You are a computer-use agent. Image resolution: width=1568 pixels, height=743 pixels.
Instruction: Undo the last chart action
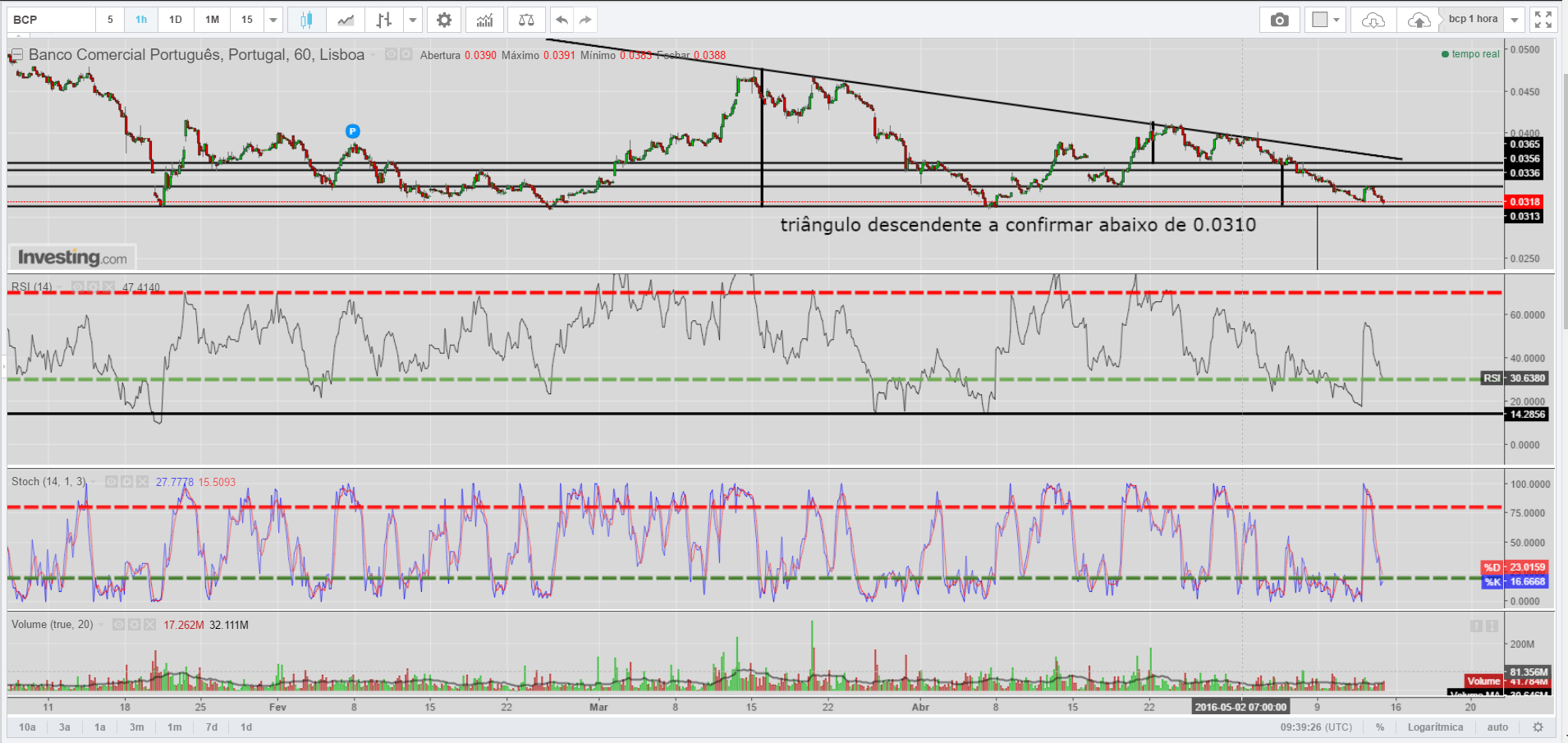pyautogui.click(x=562, y=20)
